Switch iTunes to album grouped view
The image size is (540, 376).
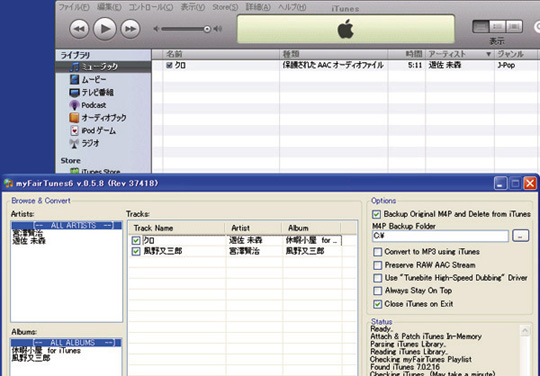click(x=497, y=27)
